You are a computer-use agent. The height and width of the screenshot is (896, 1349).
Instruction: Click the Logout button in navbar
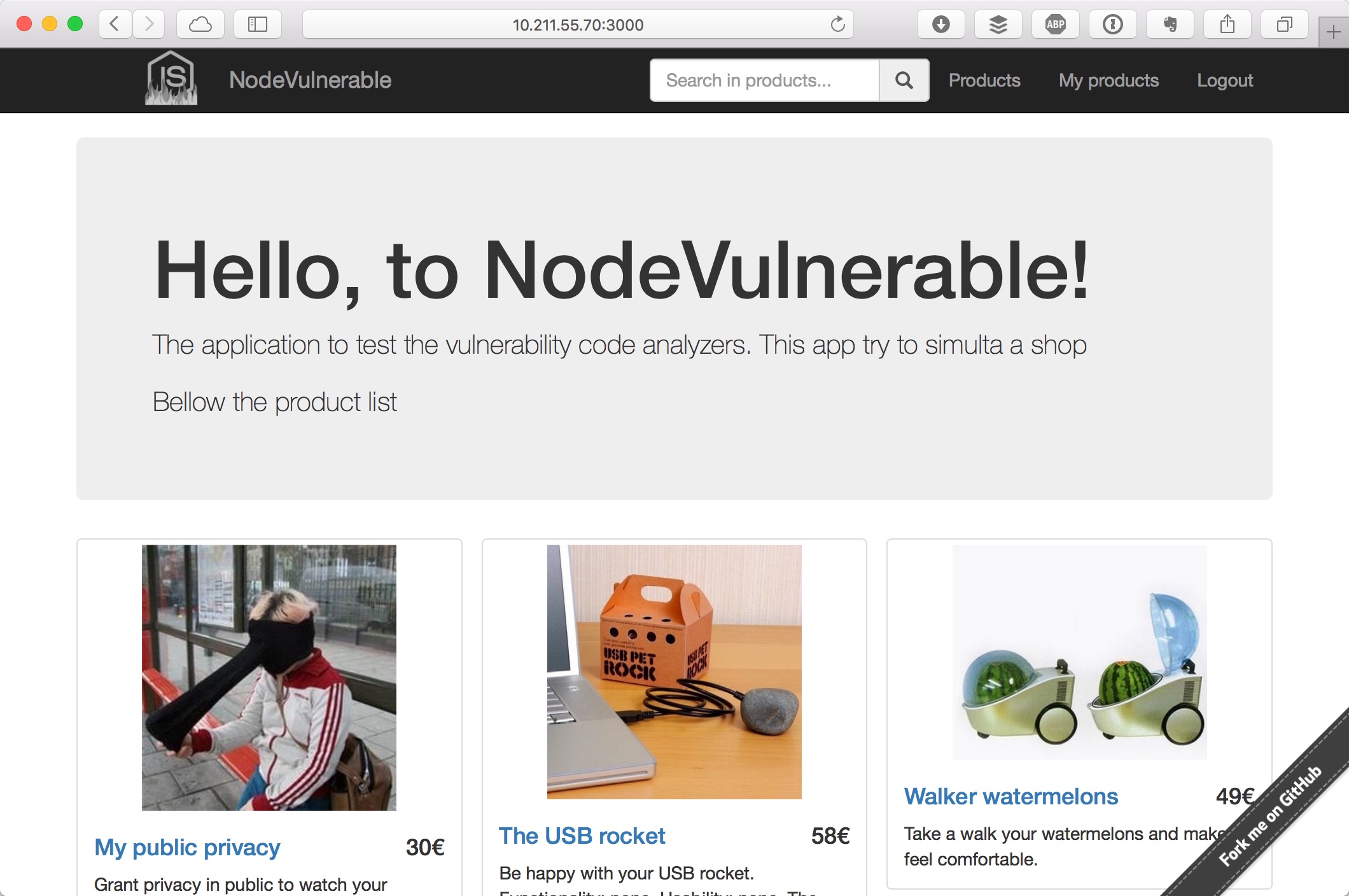pyautogui.click(x=1224, y=80)
